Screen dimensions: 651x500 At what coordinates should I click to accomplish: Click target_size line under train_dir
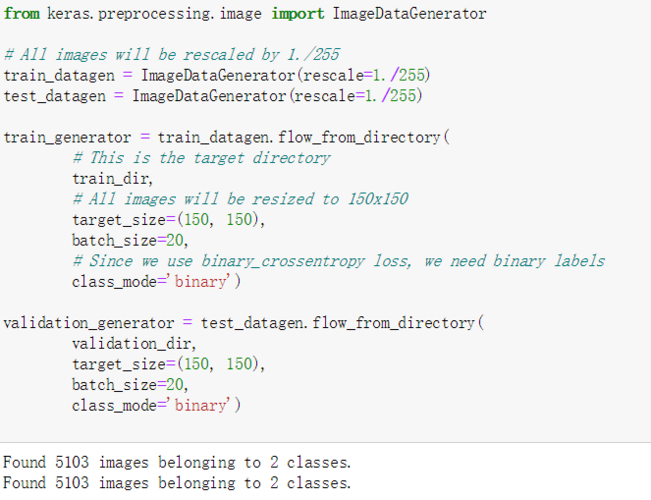coord(169,220)
